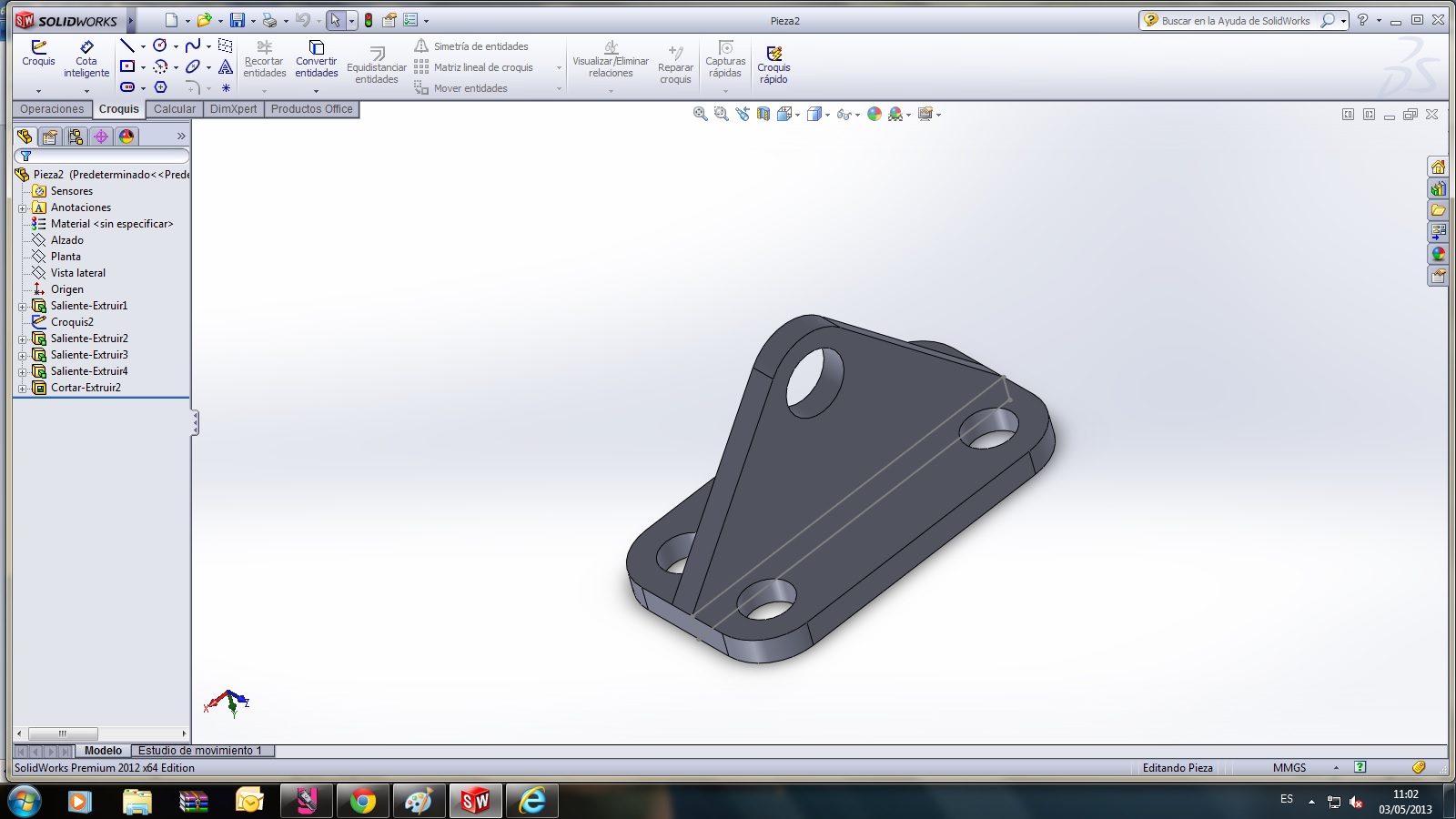This screenshot has height=819, width=1456.
Task: Switch to Productos Office tab
Action: coord(311,109)
